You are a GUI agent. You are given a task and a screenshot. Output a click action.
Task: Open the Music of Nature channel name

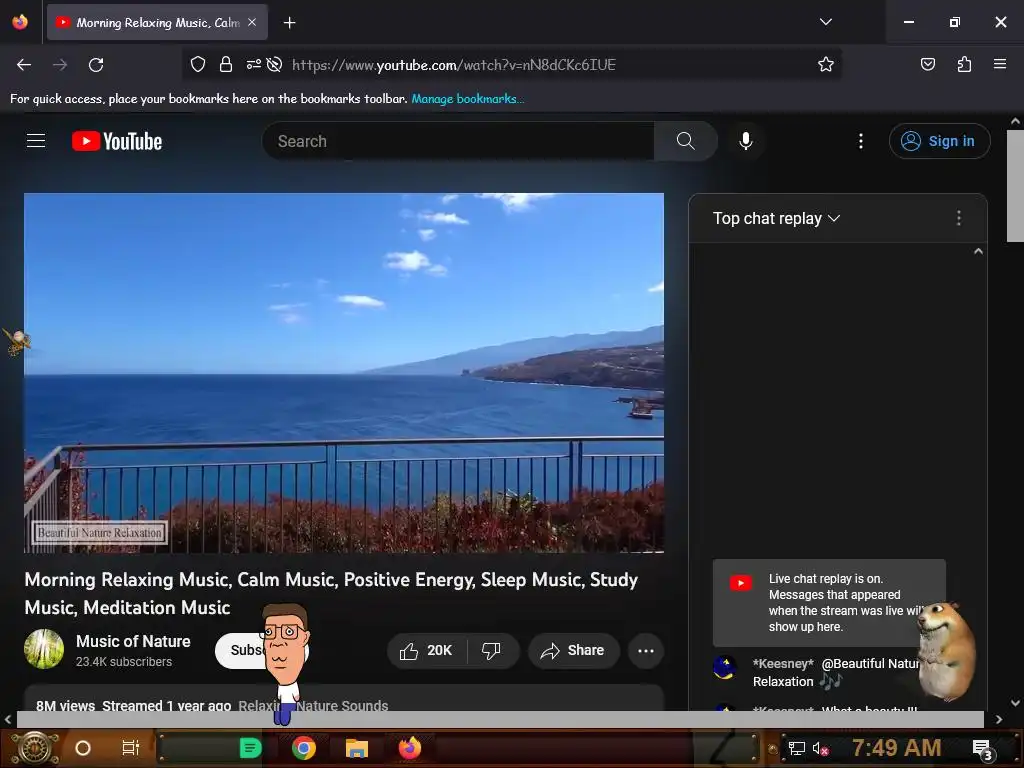[x=133, y=641]
